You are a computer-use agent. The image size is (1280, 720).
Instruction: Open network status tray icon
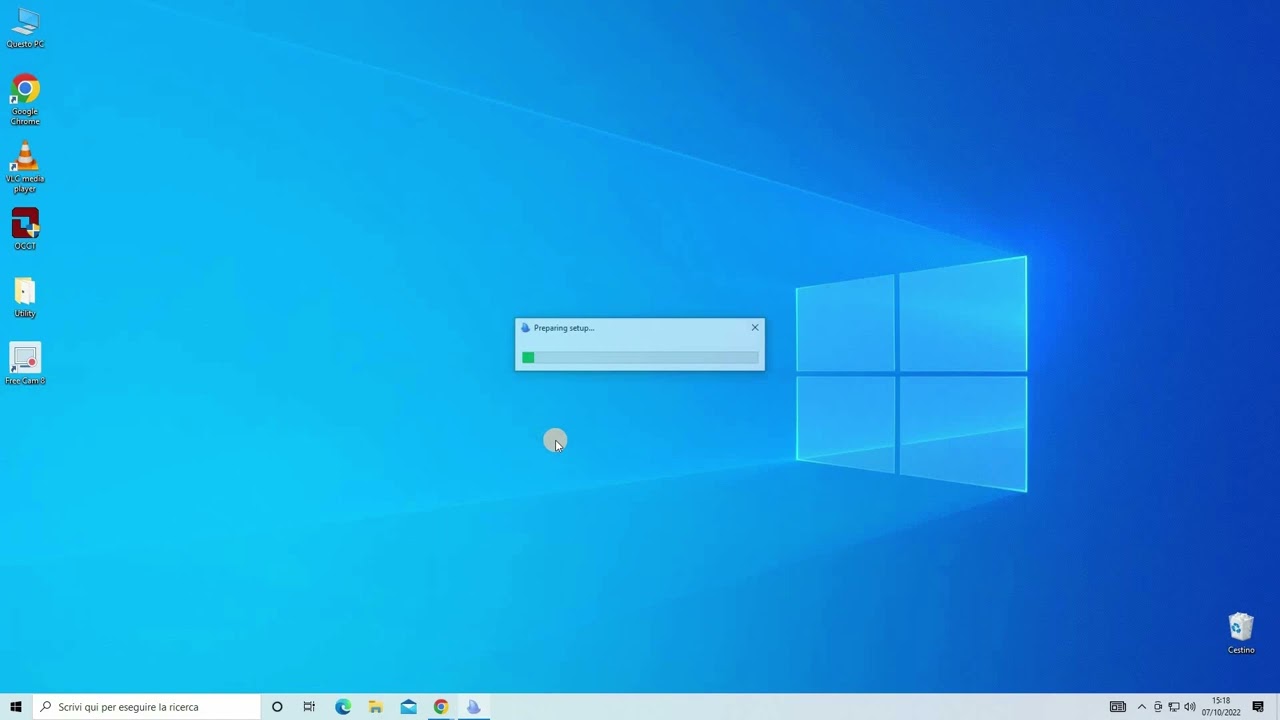(x=1174, y=707)
